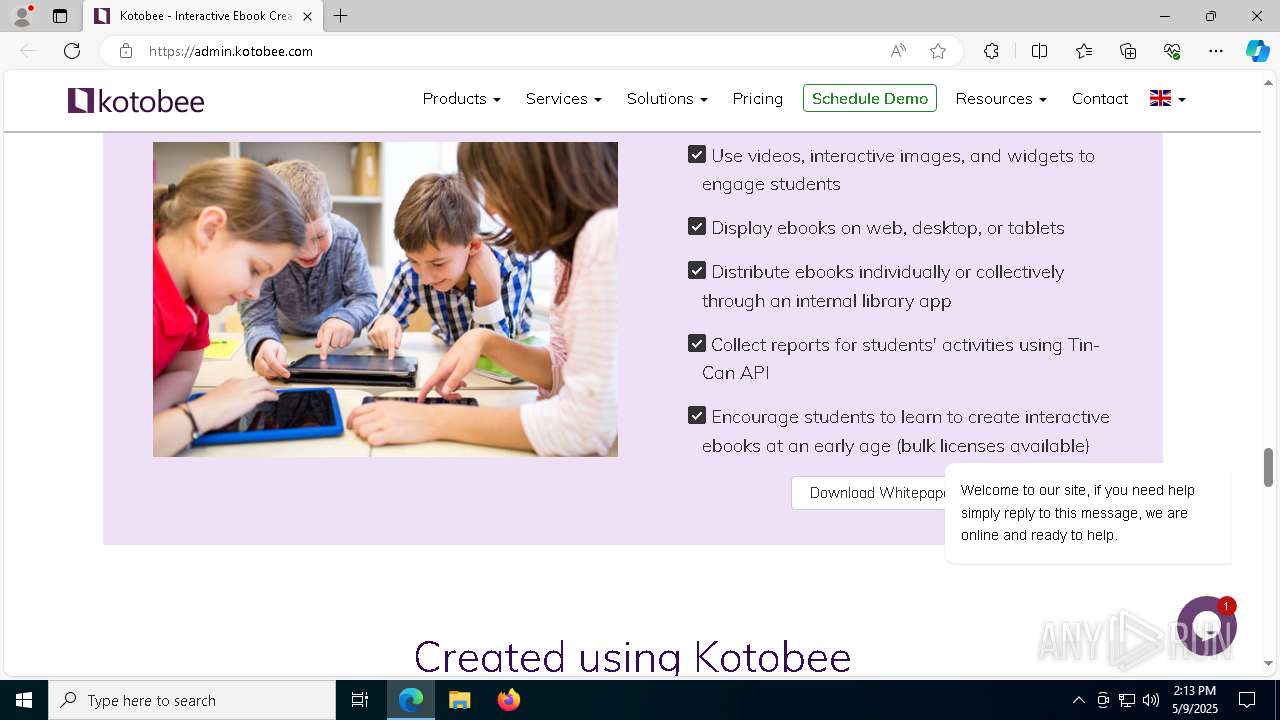Expand the Solutions menu

click(x=667, y=98)
